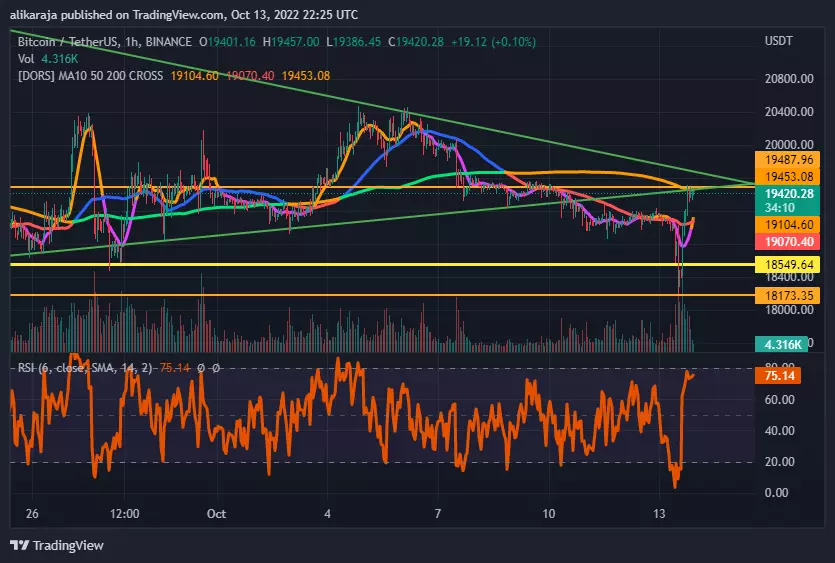This screenshot has height=563, width=835.
Task: Click the 4.316K value beside Vol label
Action: (60, 59)
